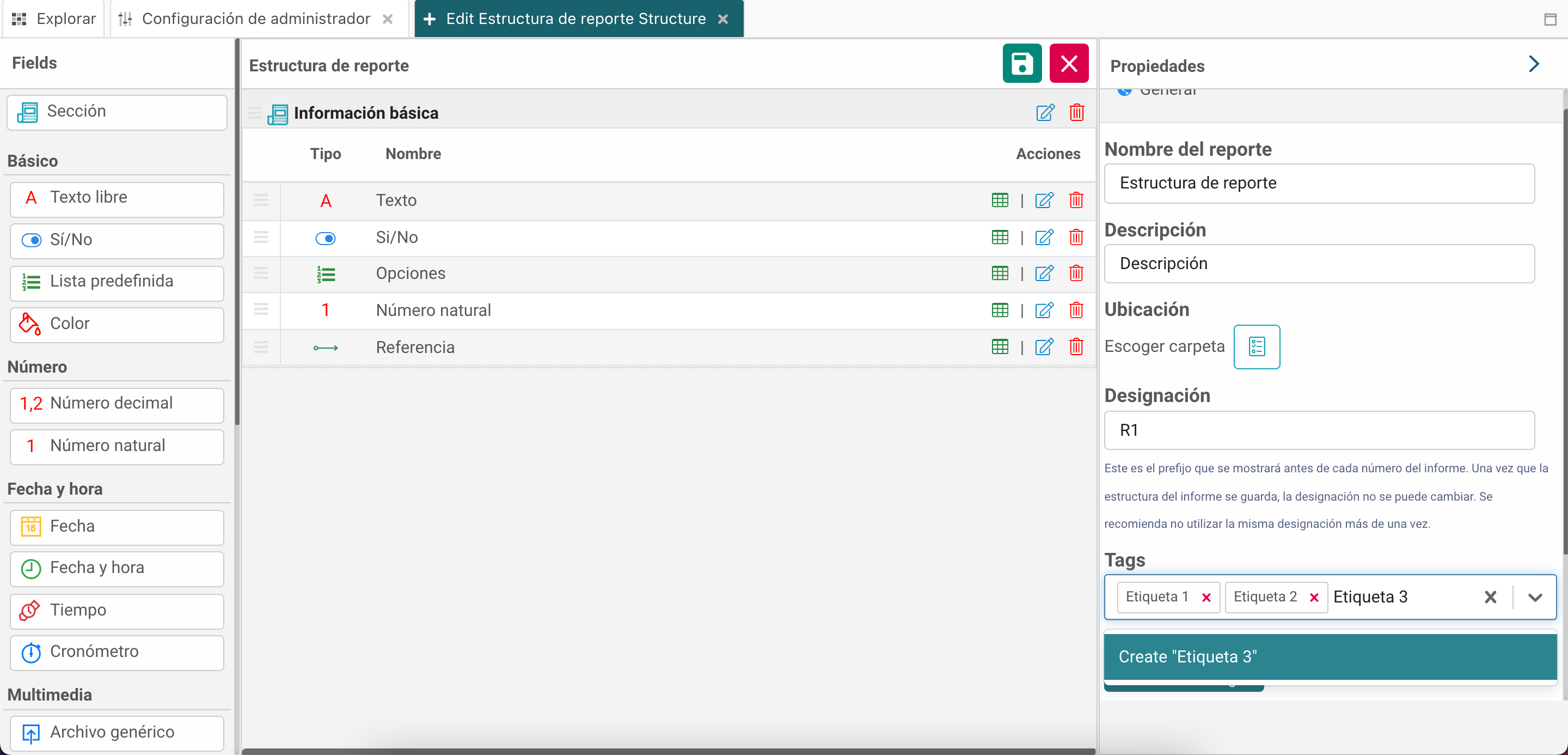Close the Edit Estructura de reporte tab
This screenshot has height=755, width=1568.
coord(722,20)
